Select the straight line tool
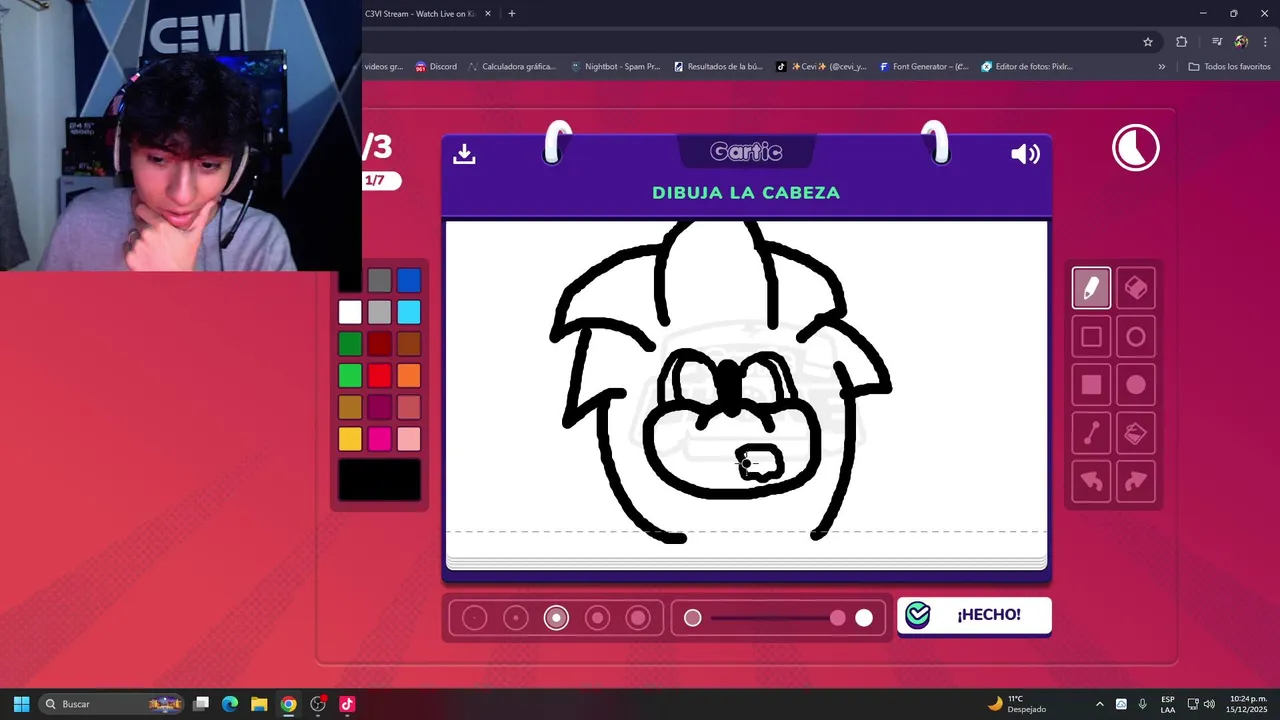 click(1091, 433)
